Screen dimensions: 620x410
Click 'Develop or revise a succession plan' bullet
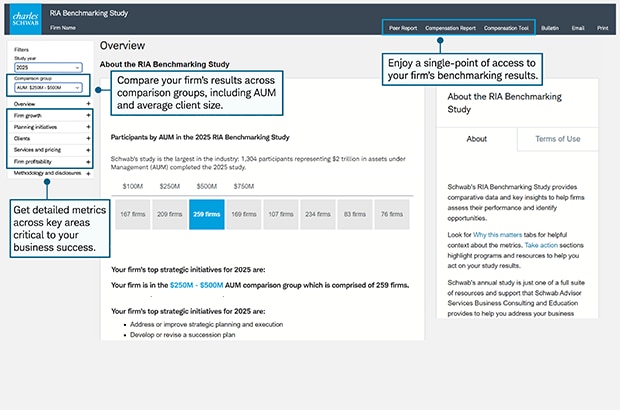(183, 335)
